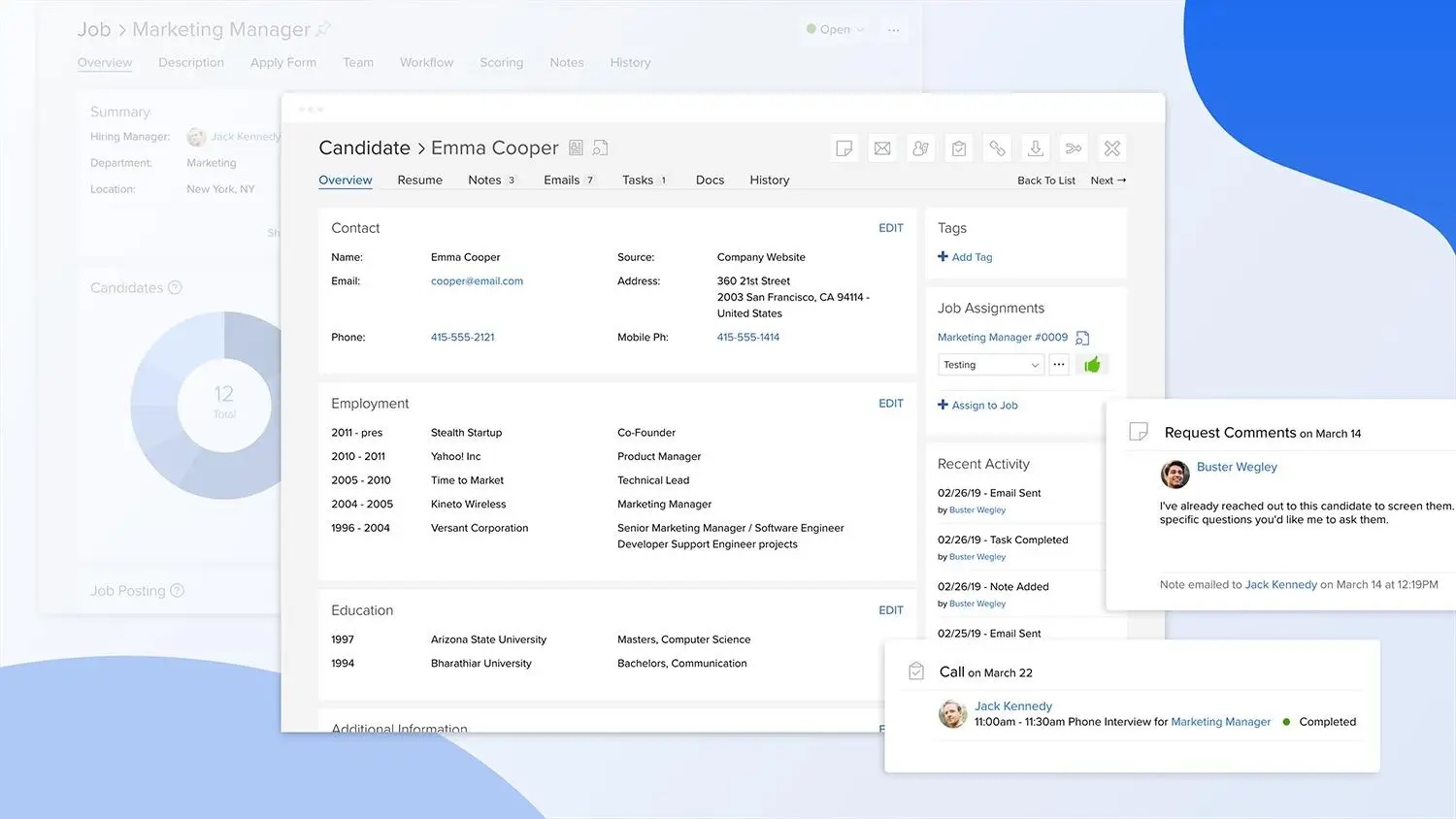Viewport: 1456px width, 819px height.
Task: Click the attachment link icon in the toolbar
Action: point(997,147)
